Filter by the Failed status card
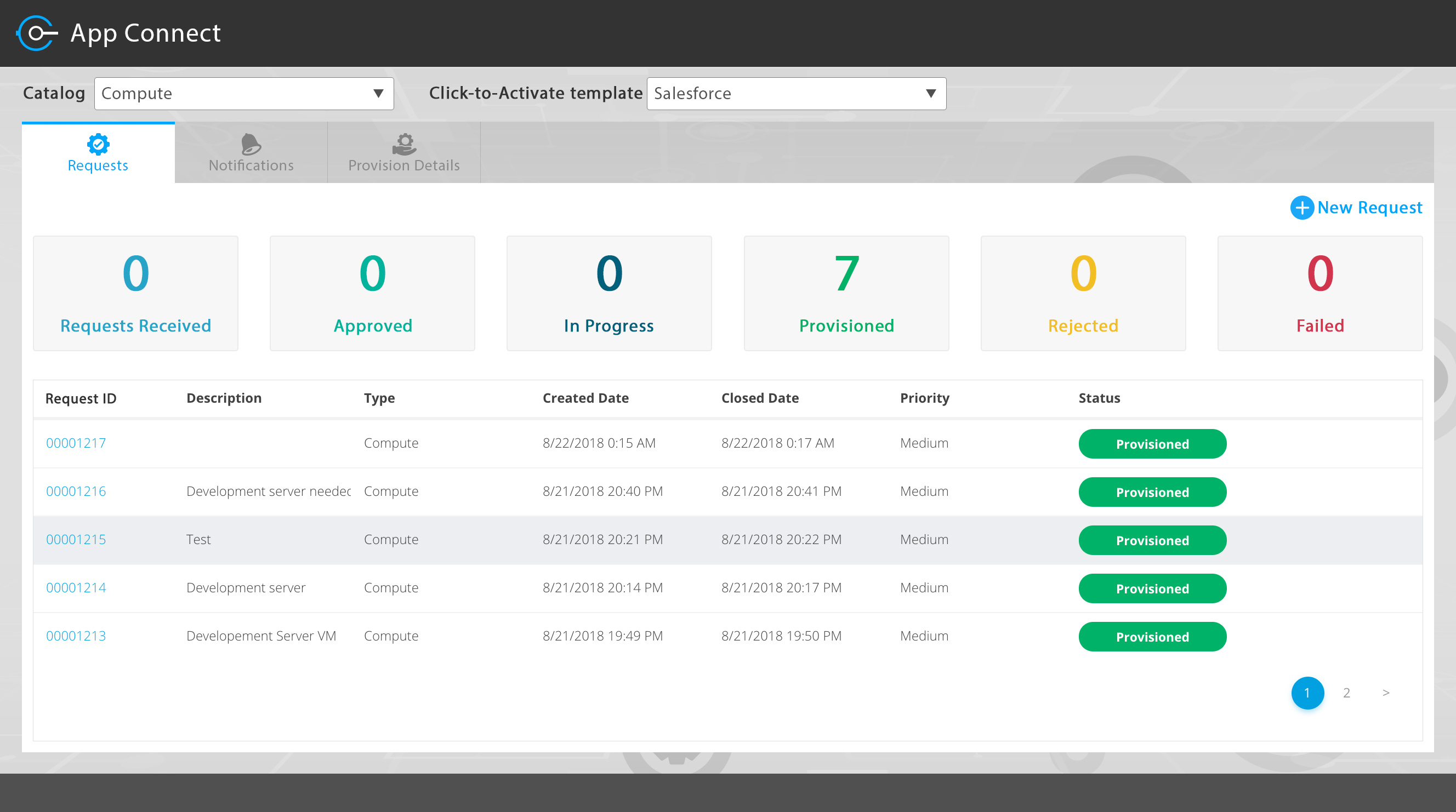This screenshot has width=1456, height=812. 1320,293
